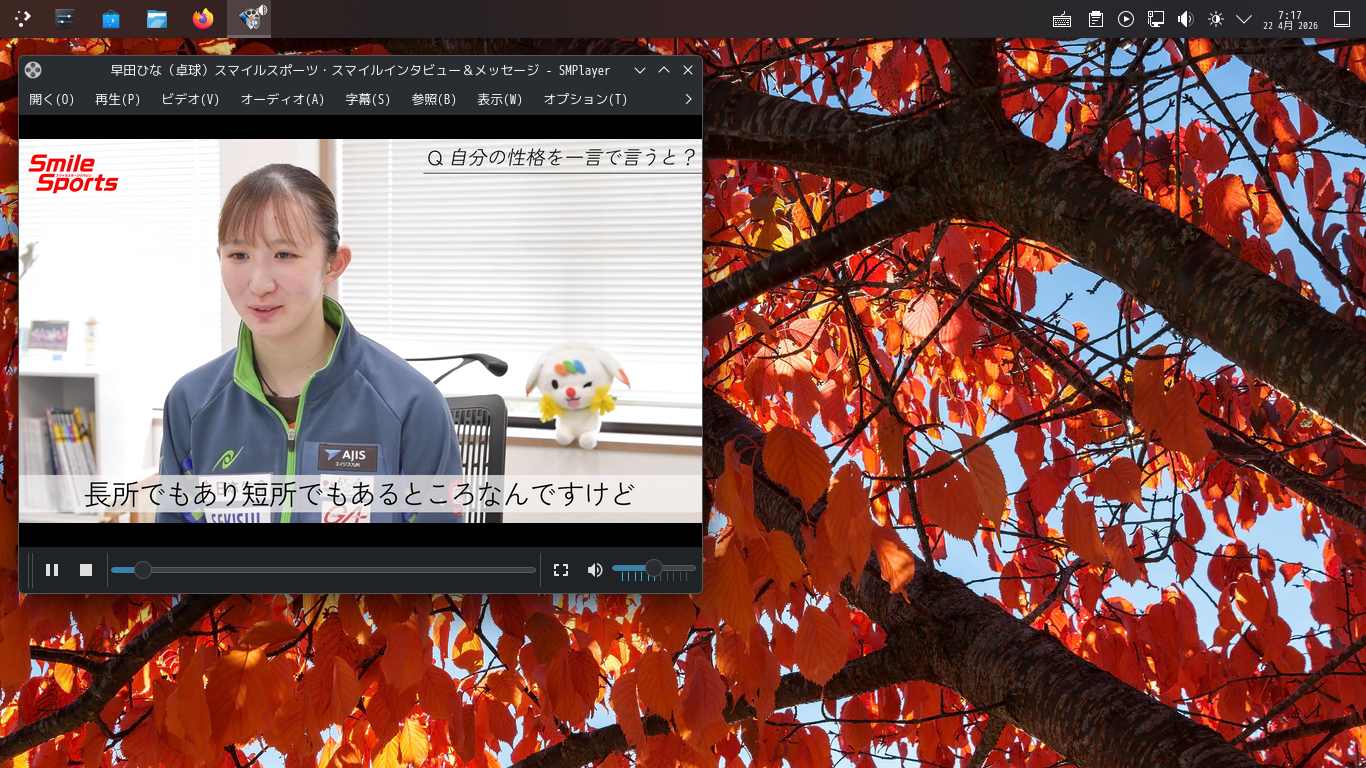Screen dimensions: 1366x768
Task: Toggle the keyboard layout tray indicator
Action: (x=1062, y=18)
